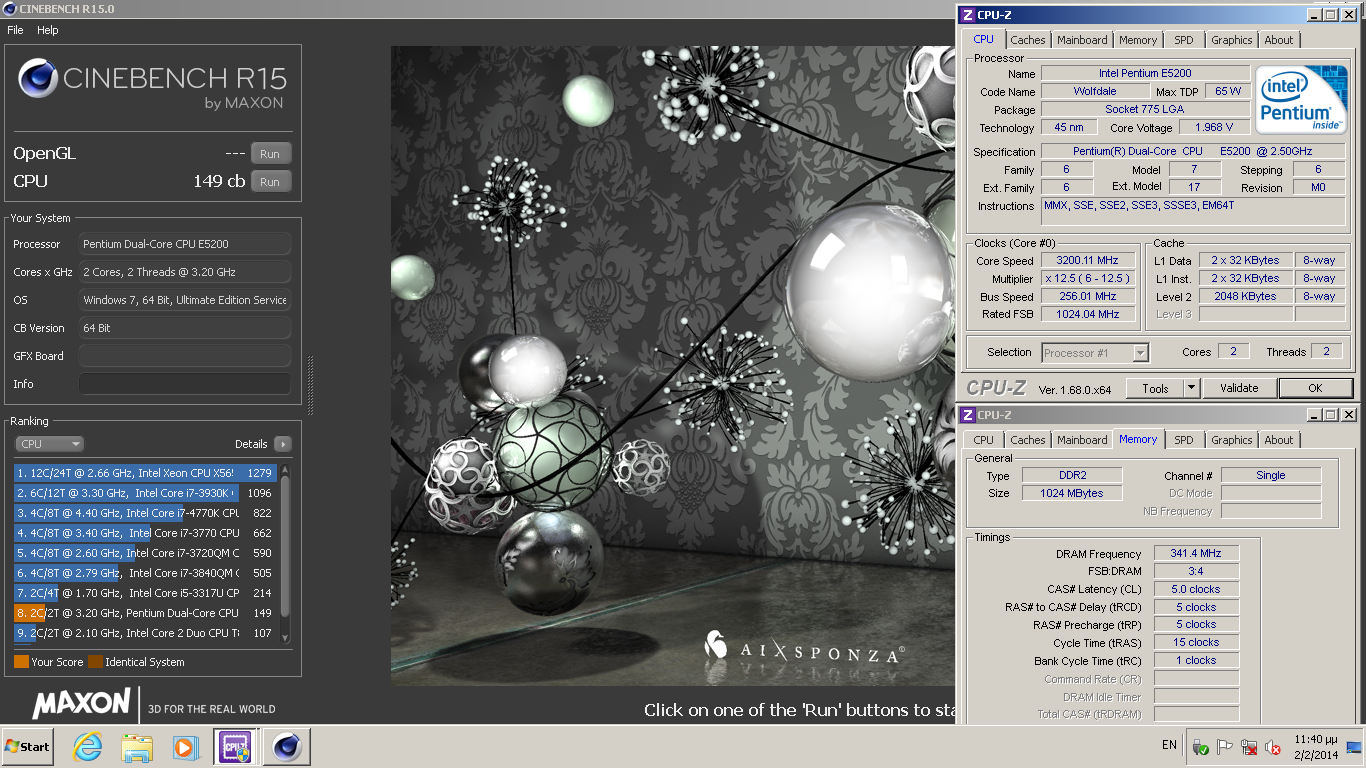Switch to About tab in upper CPU-Z
1366x768 pixels.
[1279, 40]
